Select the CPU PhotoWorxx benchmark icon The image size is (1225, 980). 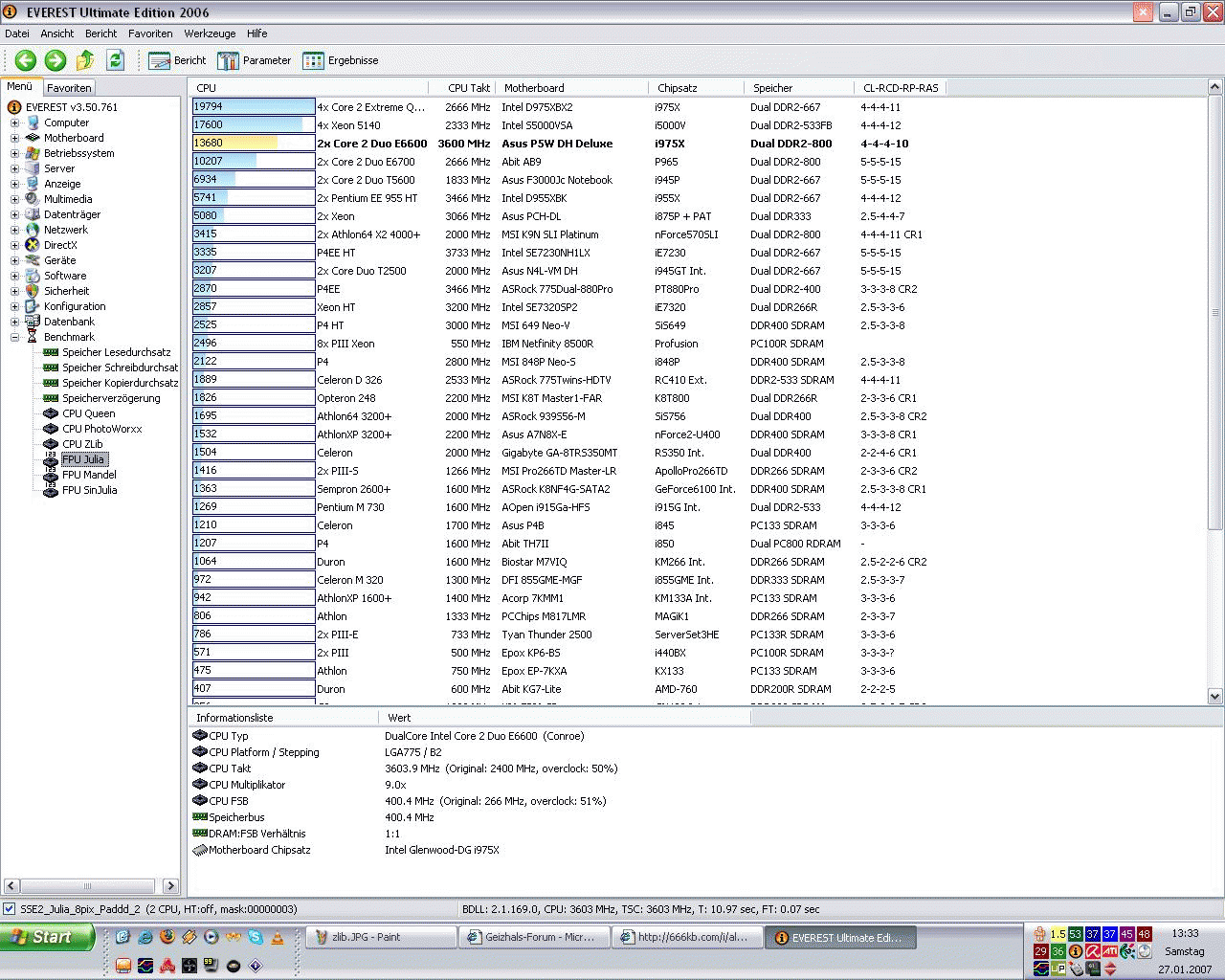tap(51, 429)
